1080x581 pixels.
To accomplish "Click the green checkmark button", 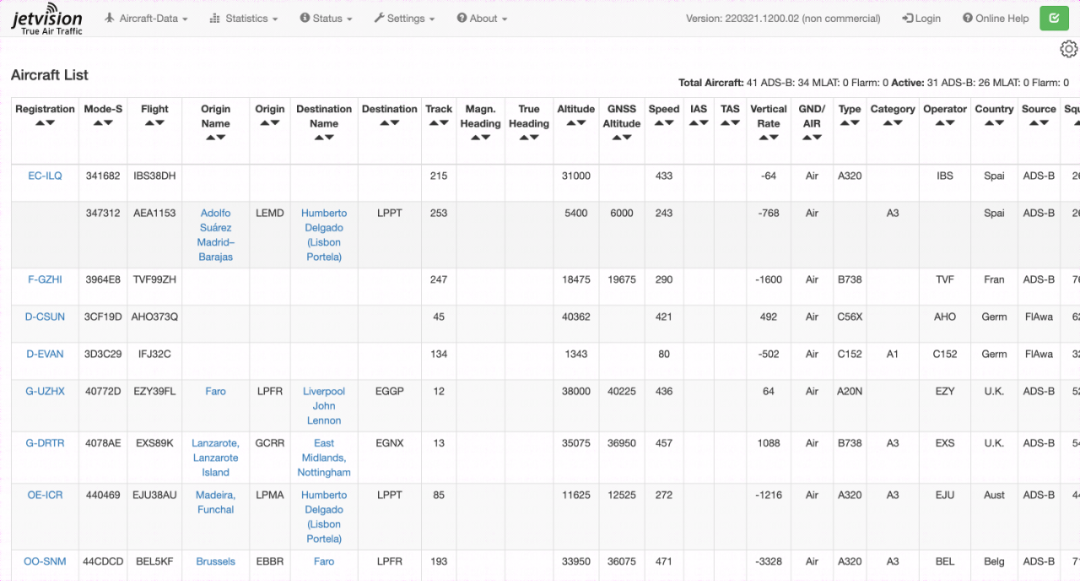I will pyautogui.click(x=1054, y=18).
